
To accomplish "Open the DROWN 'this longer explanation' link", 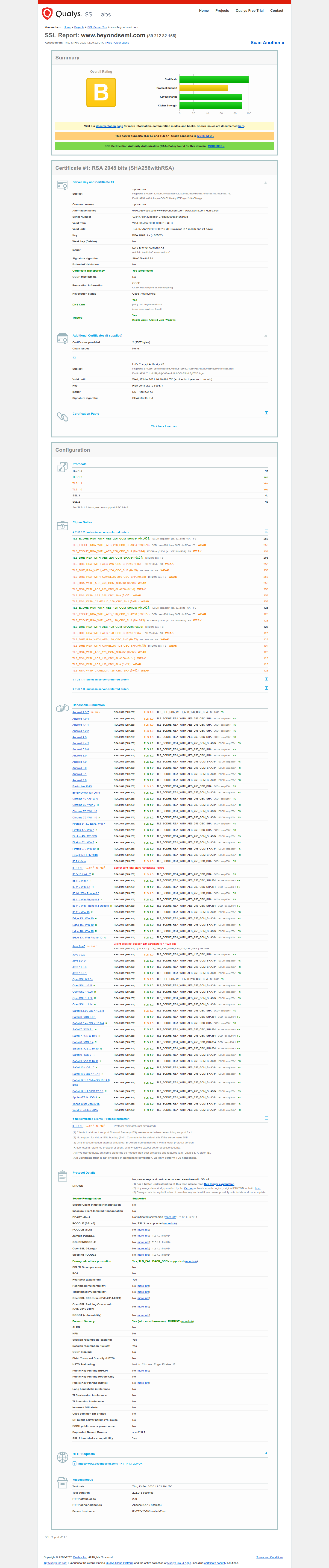I will click(x=219, y=1184).
